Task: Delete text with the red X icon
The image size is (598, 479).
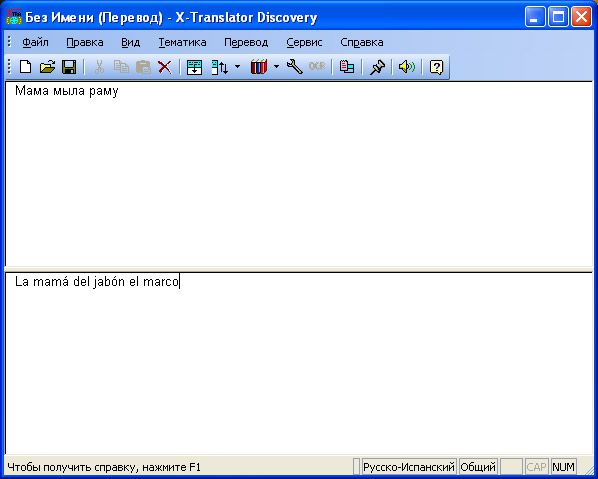Action: pos(165,67)
